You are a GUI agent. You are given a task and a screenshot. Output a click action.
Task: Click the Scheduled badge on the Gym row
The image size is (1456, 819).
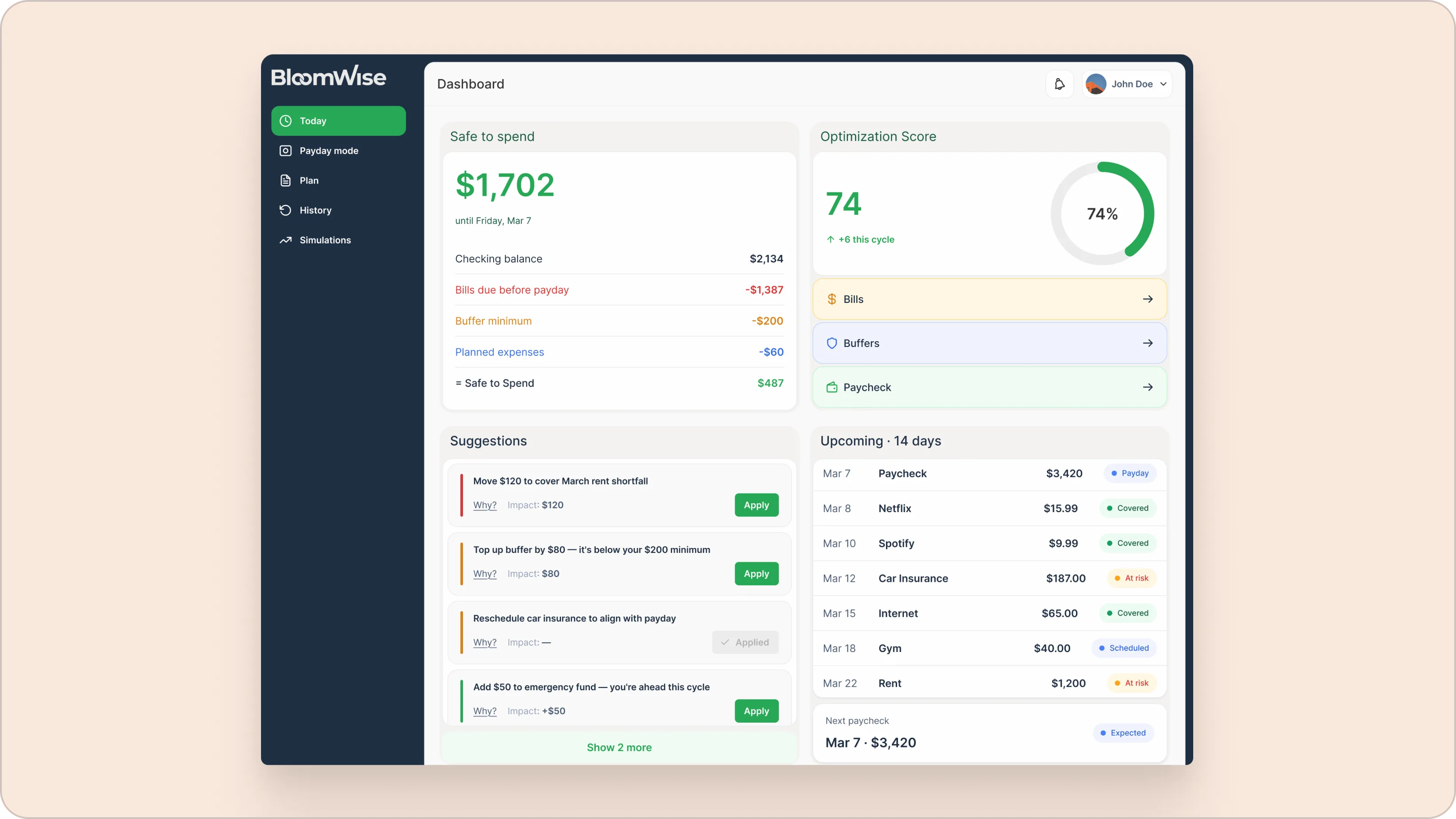pos(1124,648)
